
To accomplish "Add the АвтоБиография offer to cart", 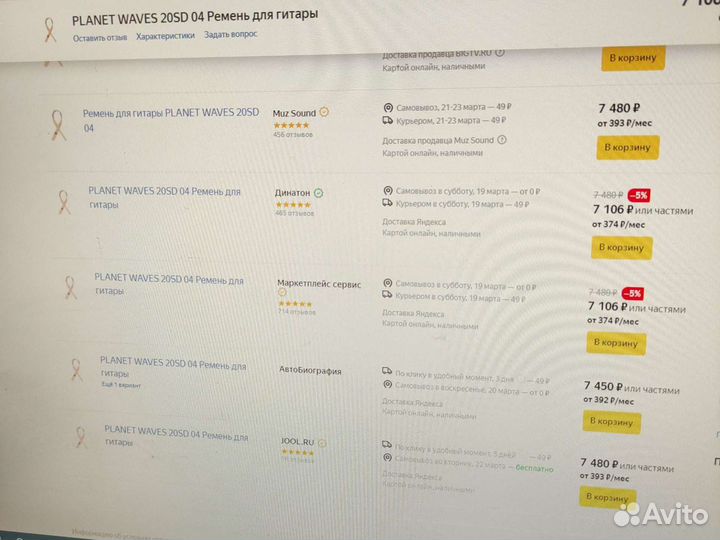I will (611, 421).
